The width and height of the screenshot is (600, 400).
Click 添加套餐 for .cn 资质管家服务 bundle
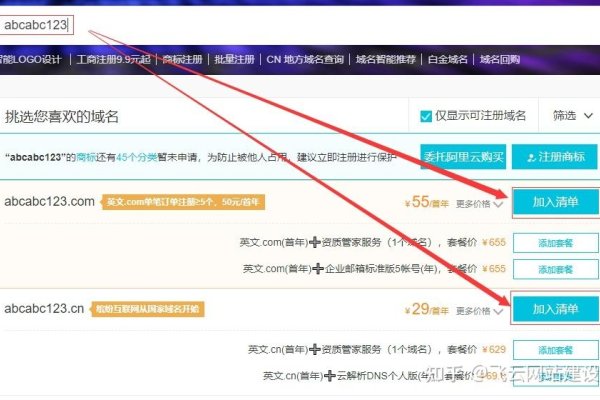pos(556,350)
